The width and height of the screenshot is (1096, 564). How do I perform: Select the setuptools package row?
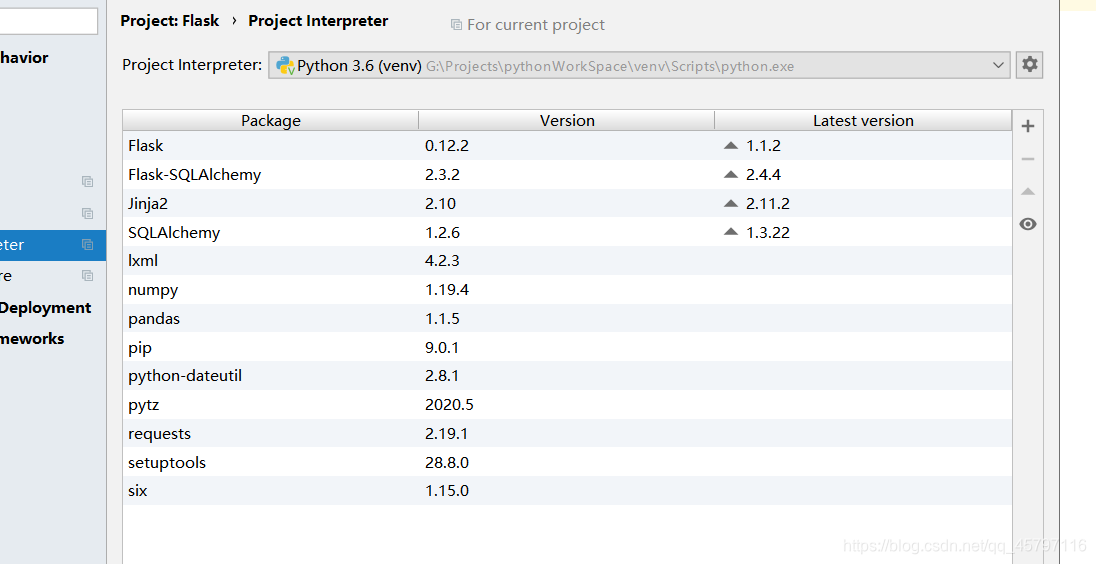click(567, 462)
